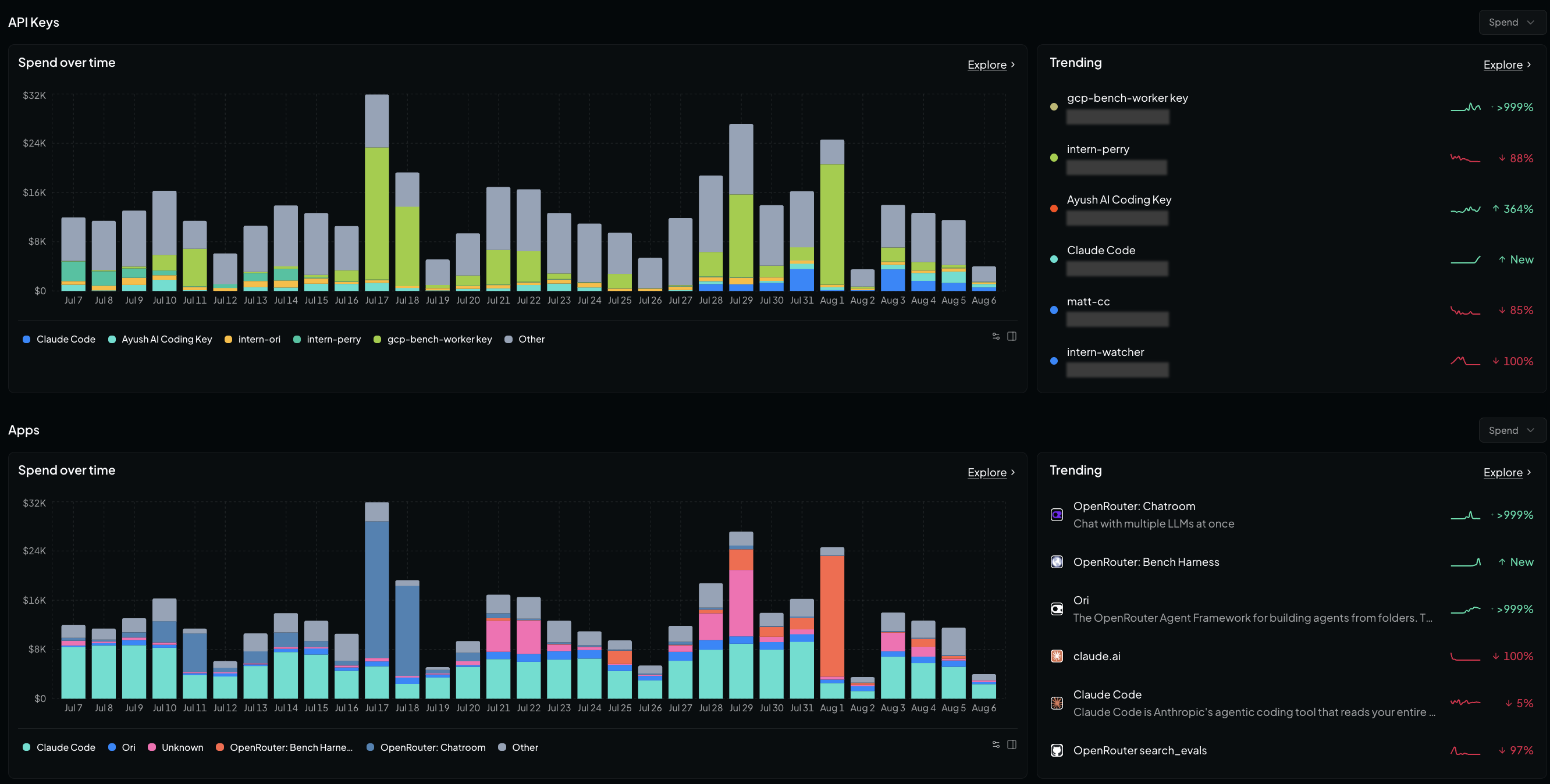Click the Ori app icon
The image size is (1550, 784).
pos(1057,609)
